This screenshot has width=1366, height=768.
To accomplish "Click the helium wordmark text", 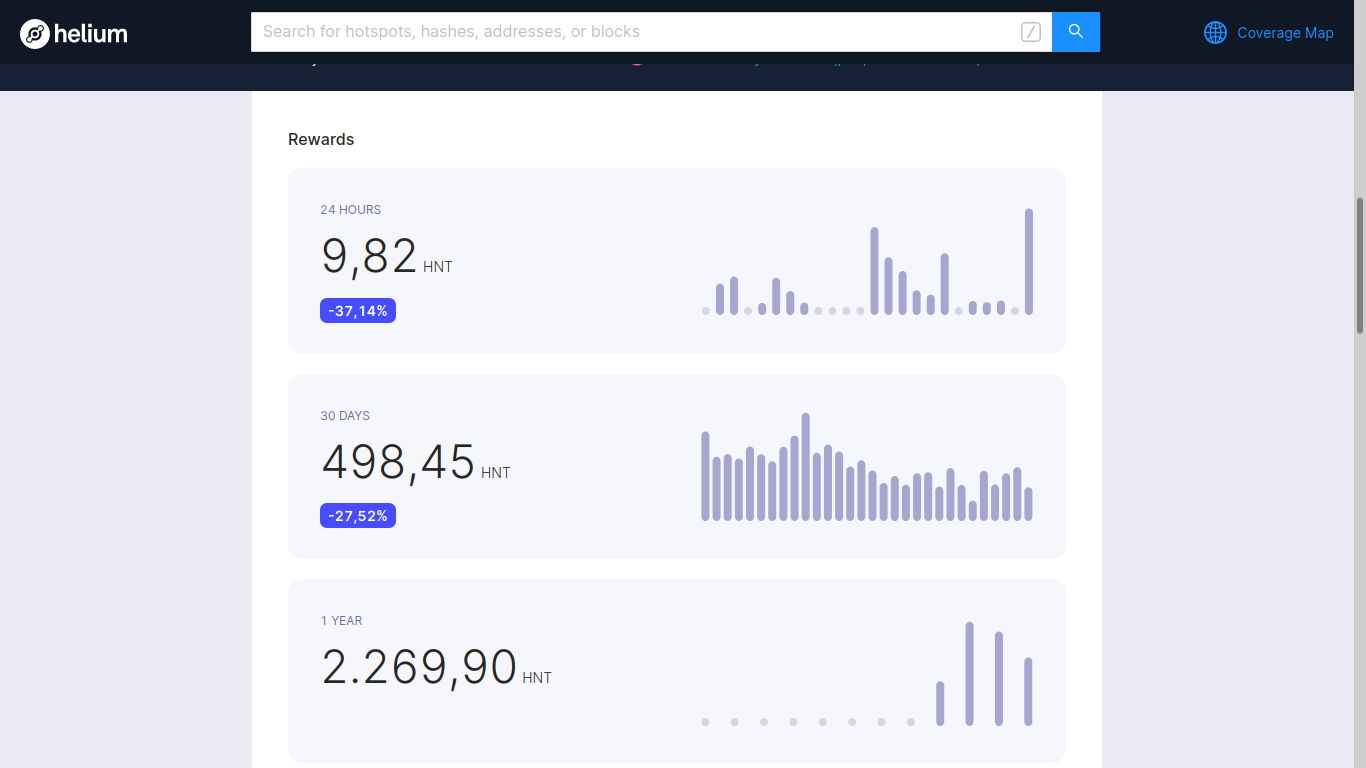I will point(91,34).
